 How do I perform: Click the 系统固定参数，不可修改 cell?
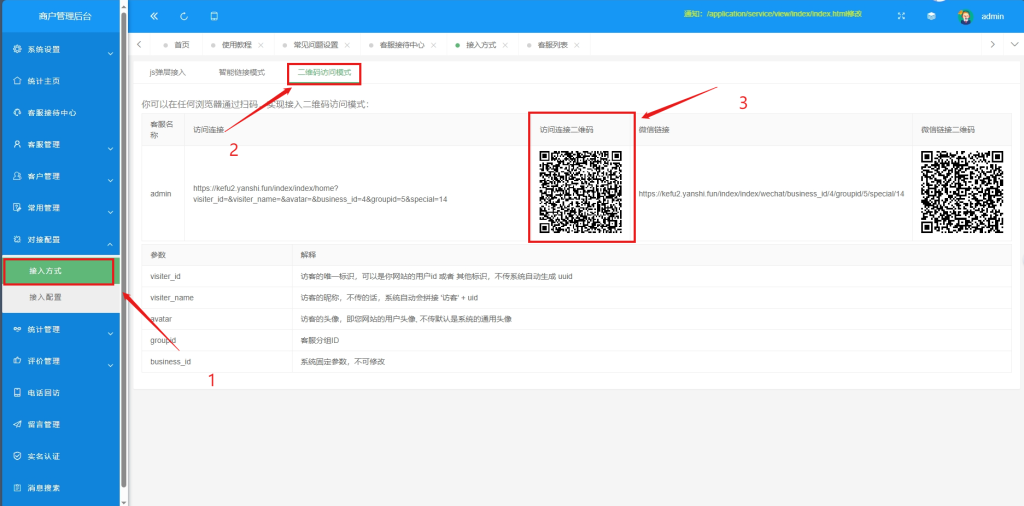click(652, 362)
